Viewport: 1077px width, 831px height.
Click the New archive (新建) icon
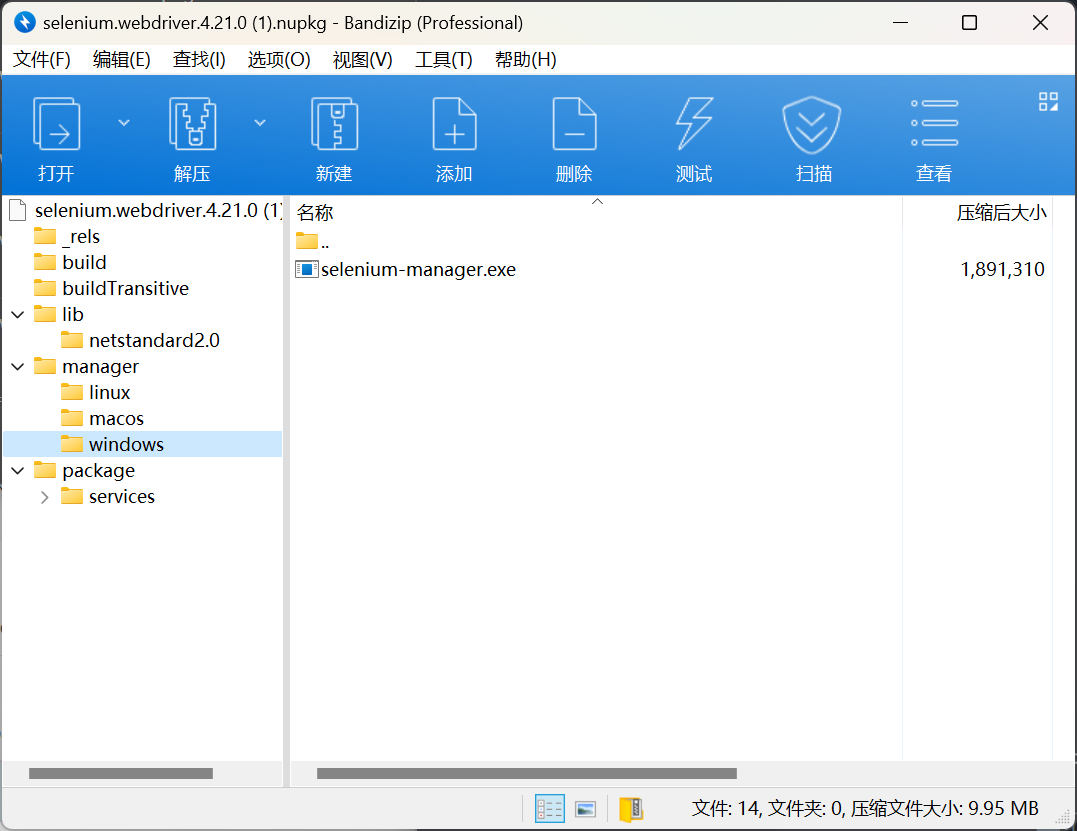tap(334, 124)
